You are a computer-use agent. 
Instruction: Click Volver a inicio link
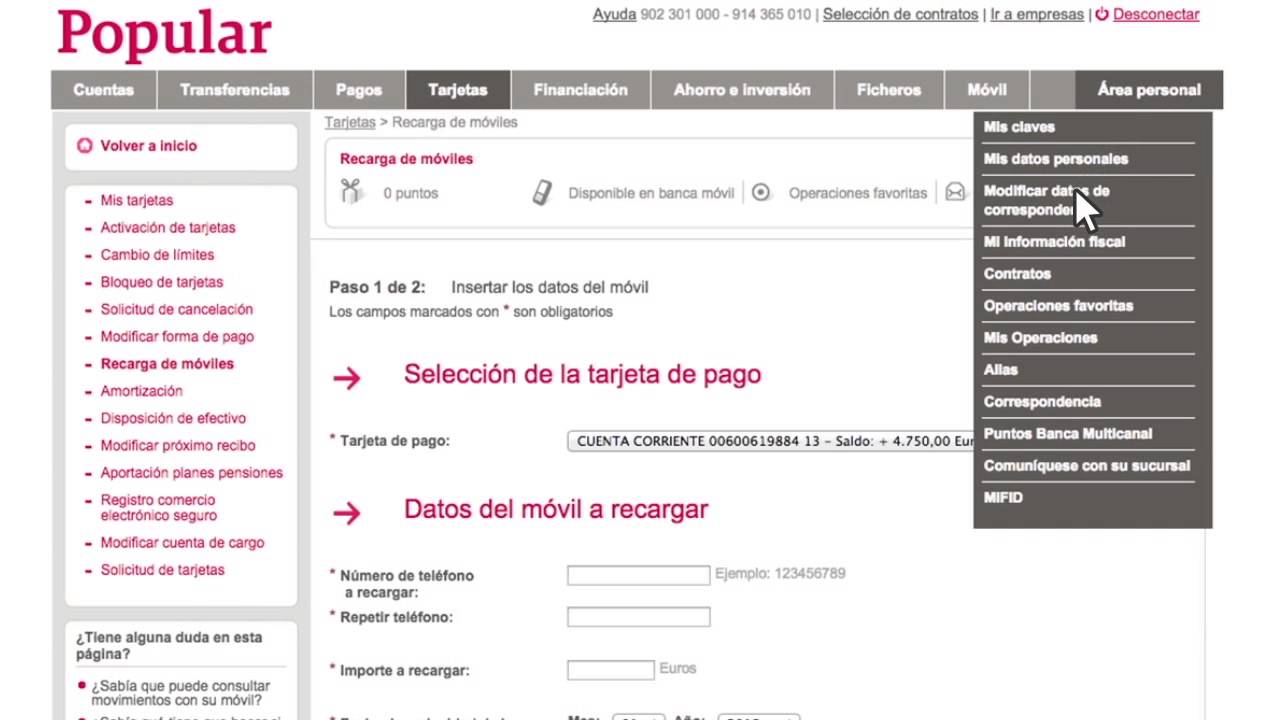[149, 146]
